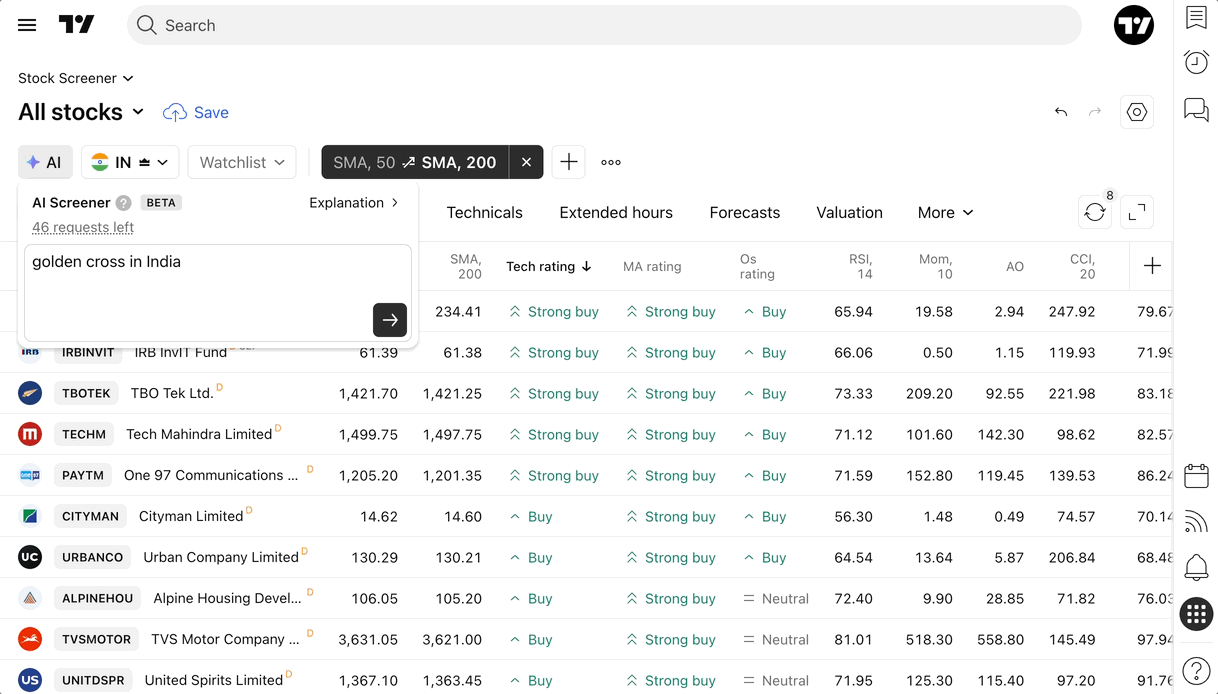Open the PAYTM ticker symbol

coord(83,475)
